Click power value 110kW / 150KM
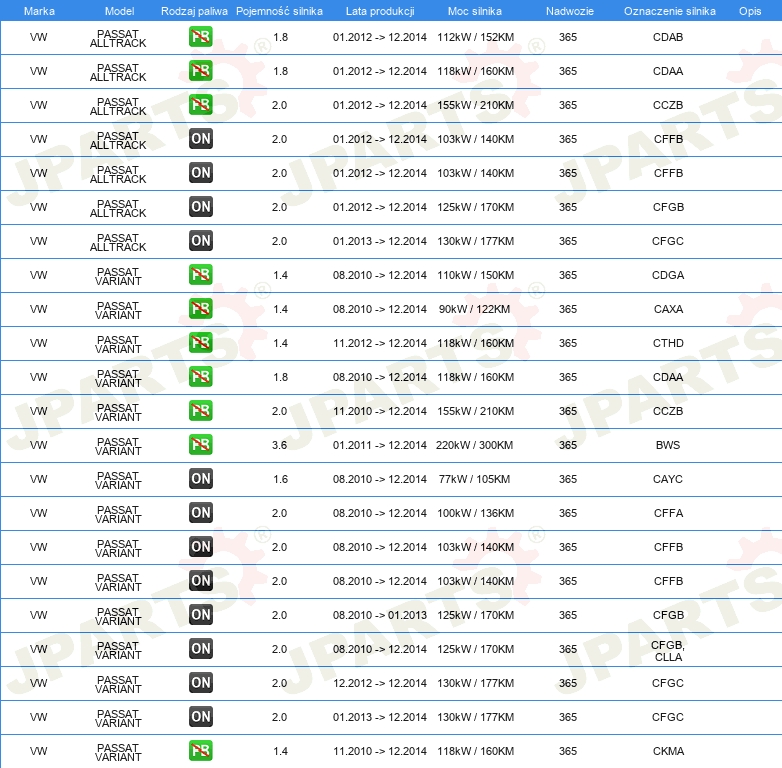Screen dimensions: 782x768 [x=475, y=275]
